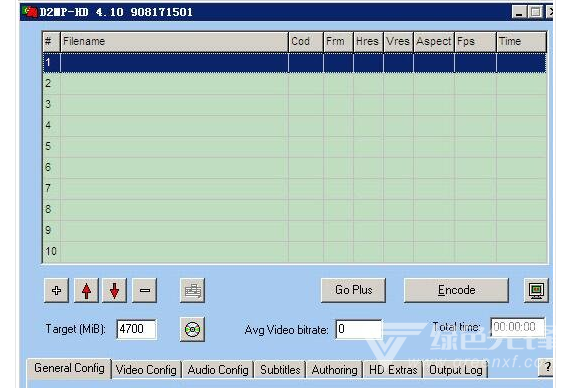Click the question mark help button
This screenshot has height=388, width=576.
click(x=547, y=368)
